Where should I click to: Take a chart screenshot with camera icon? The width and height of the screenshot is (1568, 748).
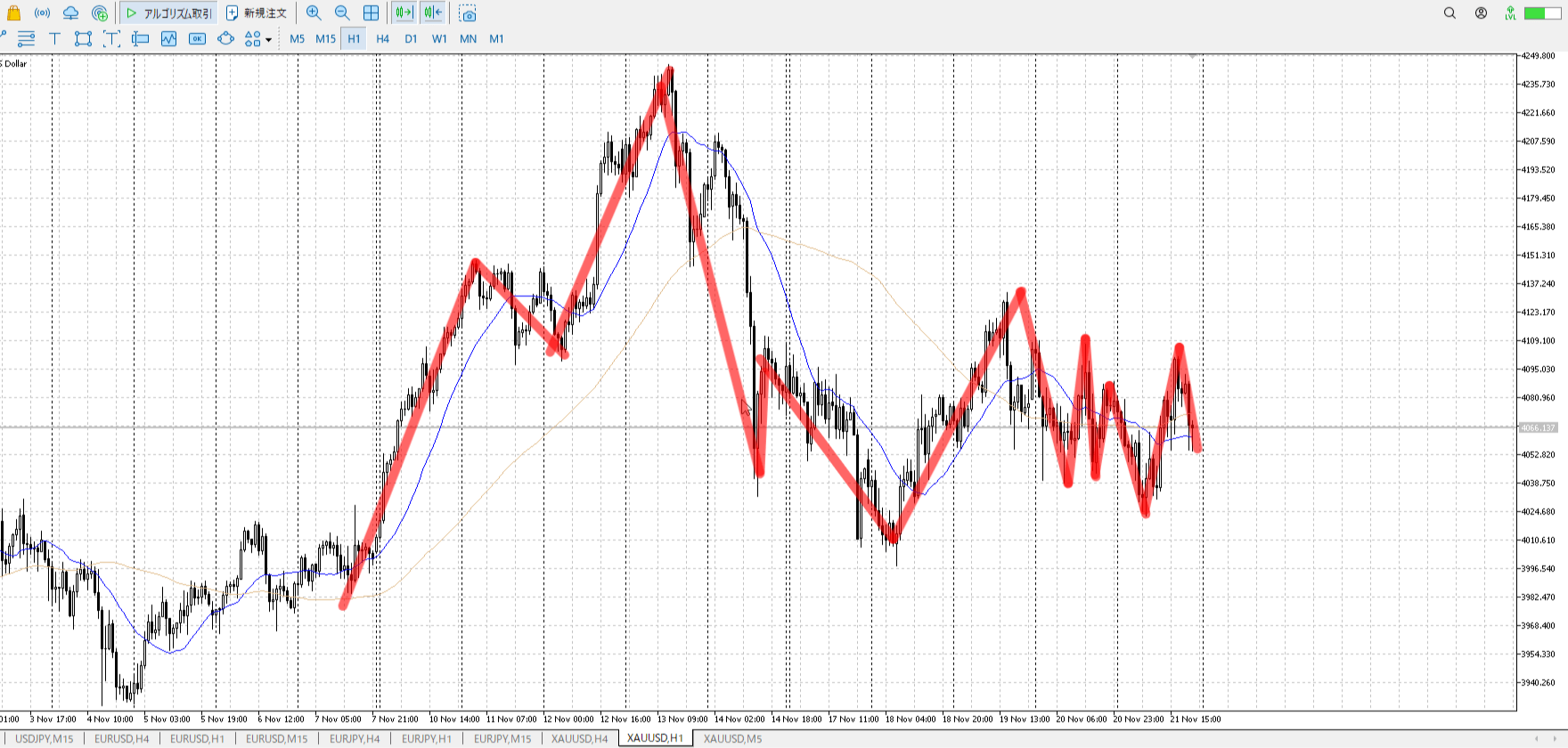468,13
